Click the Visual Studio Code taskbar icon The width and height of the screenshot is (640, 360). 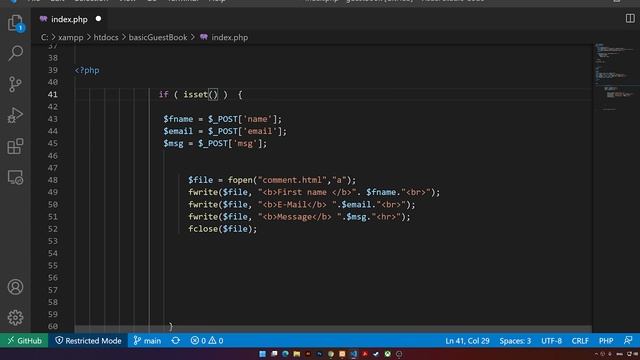coord(353,354)
